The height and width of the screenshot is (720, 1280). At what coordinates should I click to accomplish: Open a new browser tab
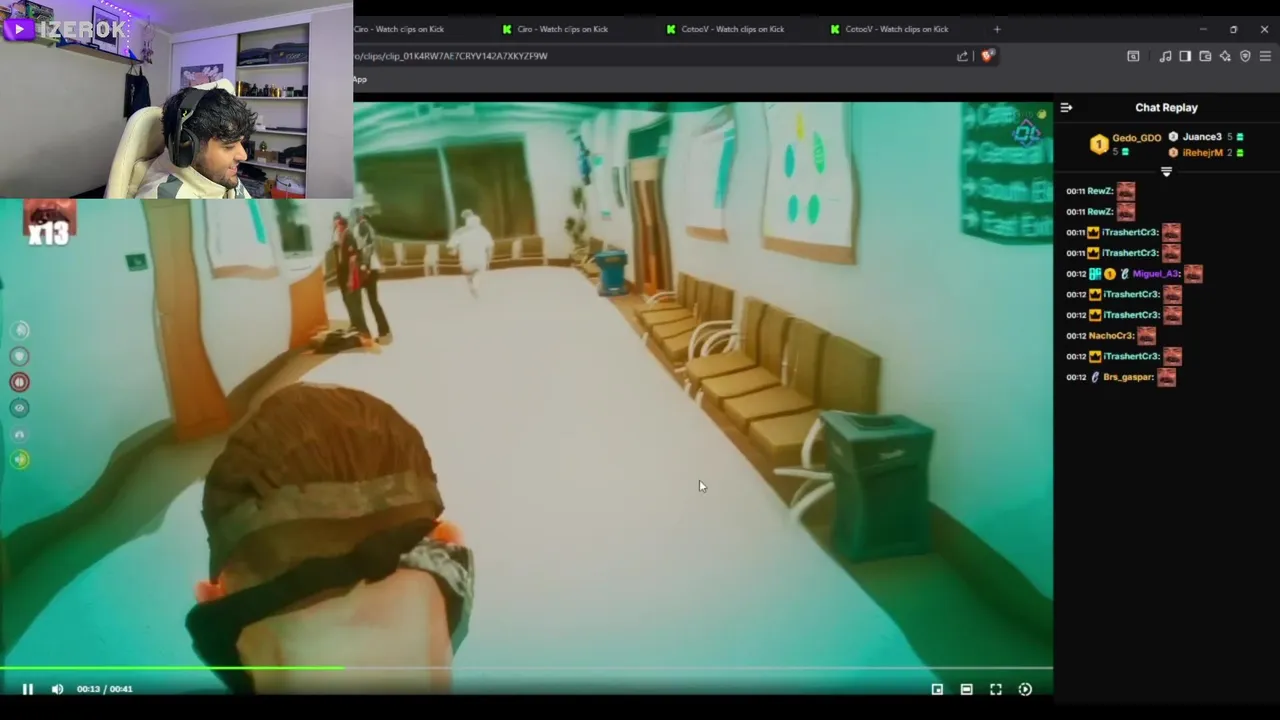tap(997, 29)
